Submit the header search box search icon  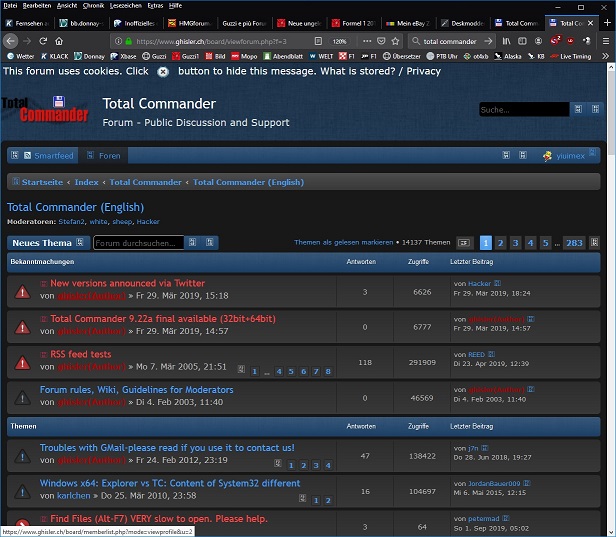(578, 109)
